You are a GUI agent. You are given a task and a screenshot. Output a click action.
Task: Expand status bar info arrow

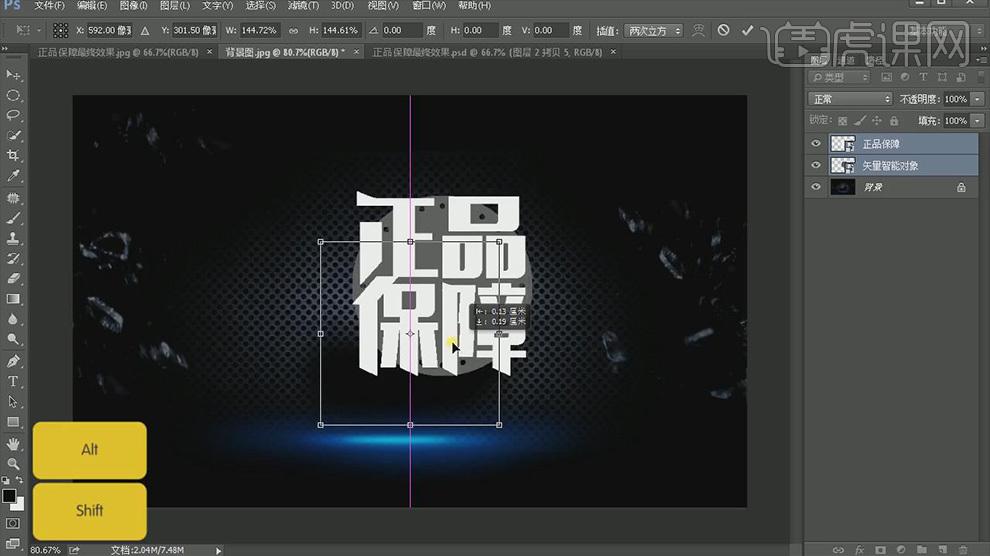coord(218,550)
